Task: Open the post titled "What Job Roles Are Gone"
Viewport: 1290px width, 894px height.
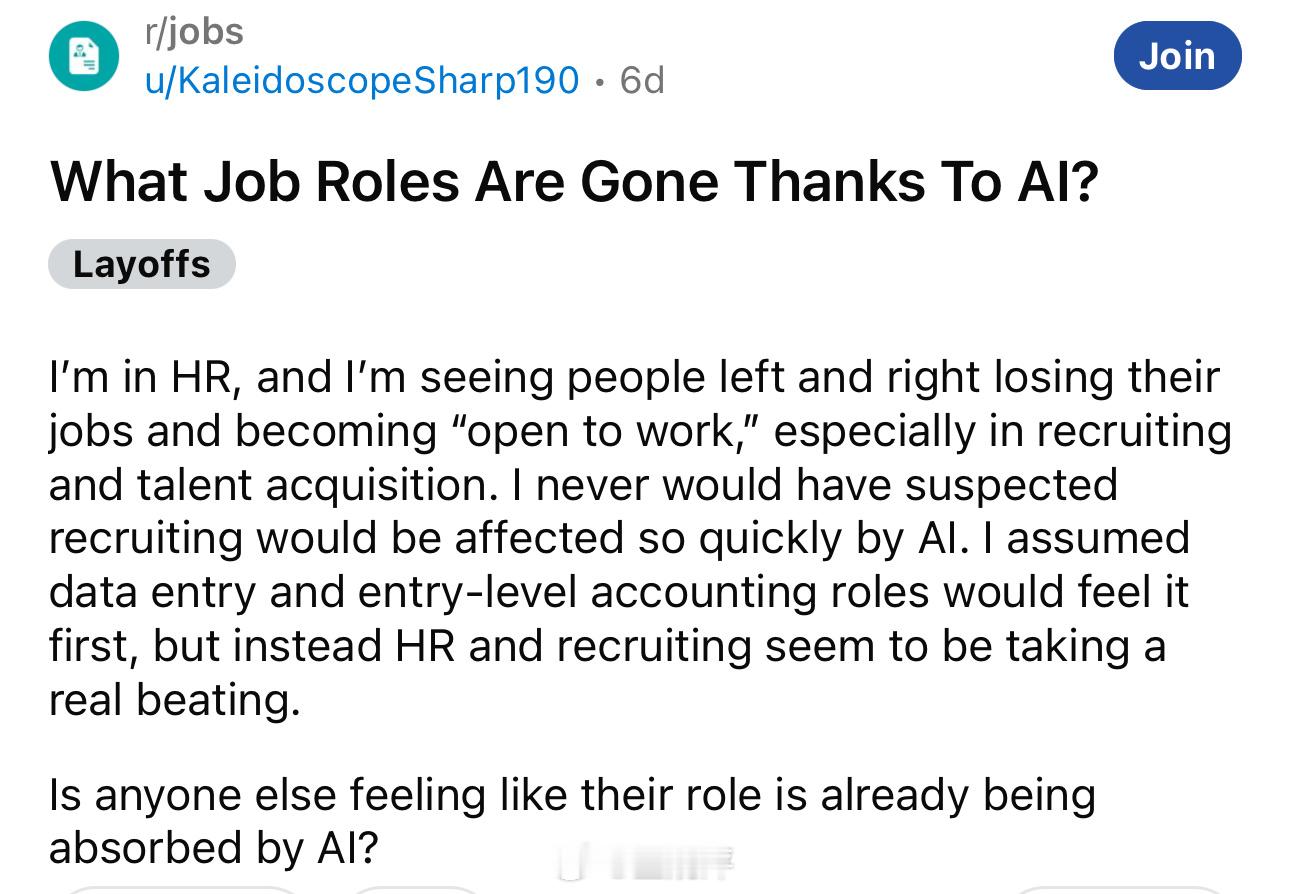Action: point(573,182)
